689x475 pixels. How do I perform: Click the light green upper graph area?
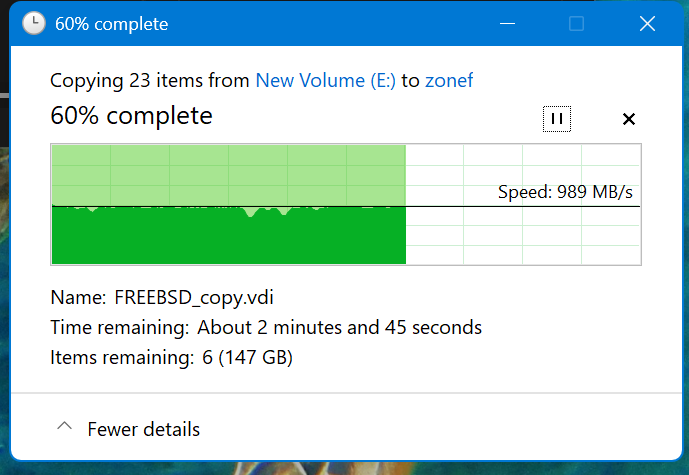point(228,174)
